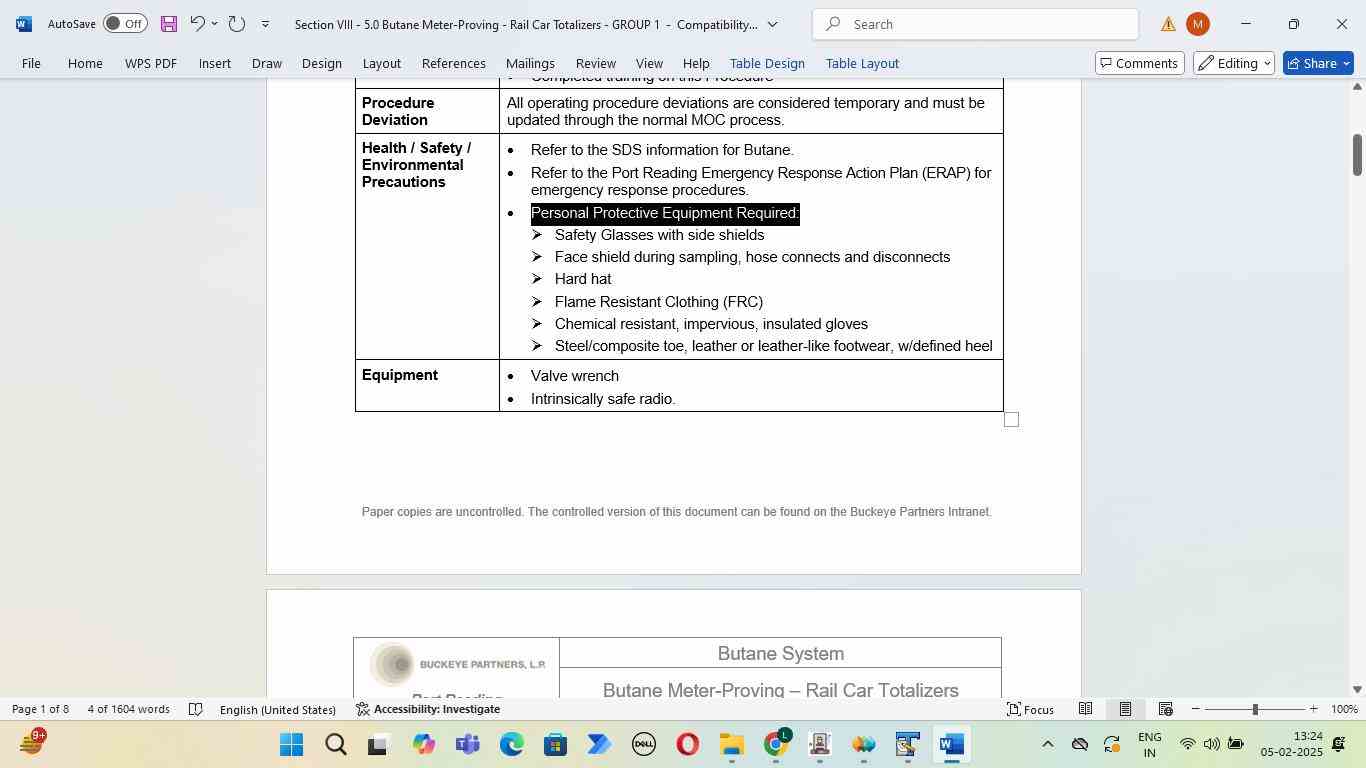Open the Dell app on taskbar

coord(644,745)
